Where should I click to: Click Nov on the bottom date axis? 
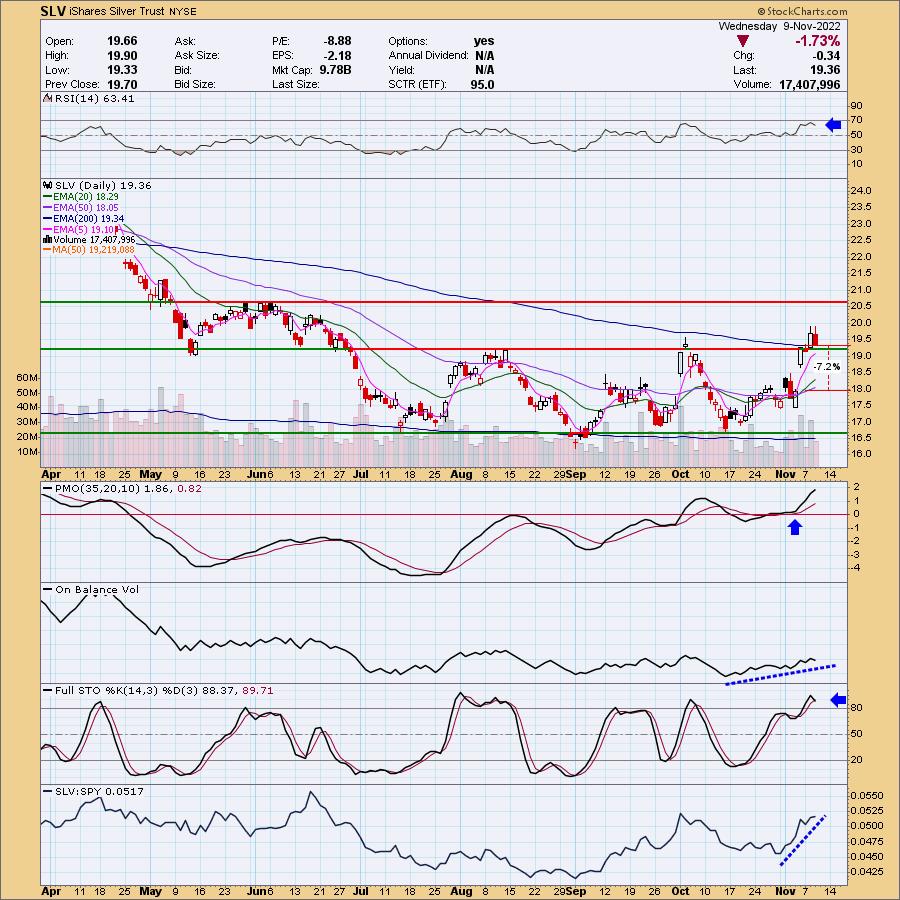785,891
